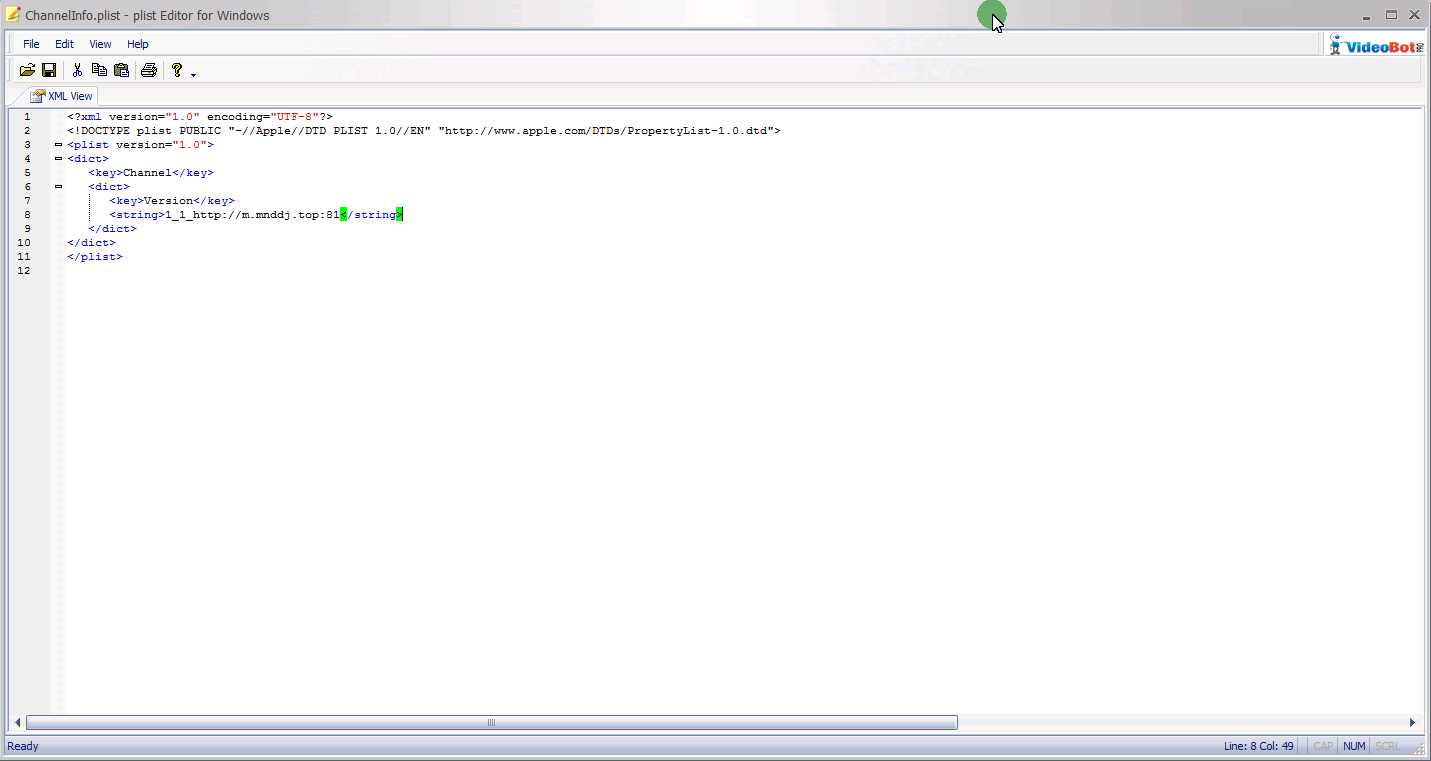The width and height of the screenshot is (1431, 761).
Task: Click the xml version declaration on line 1
Action: (200, 117)
